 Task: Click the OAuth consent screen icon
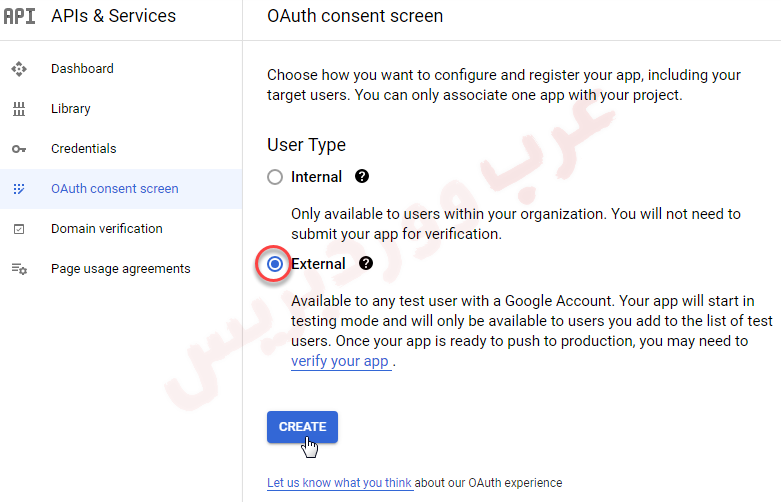tap(19, 189)
